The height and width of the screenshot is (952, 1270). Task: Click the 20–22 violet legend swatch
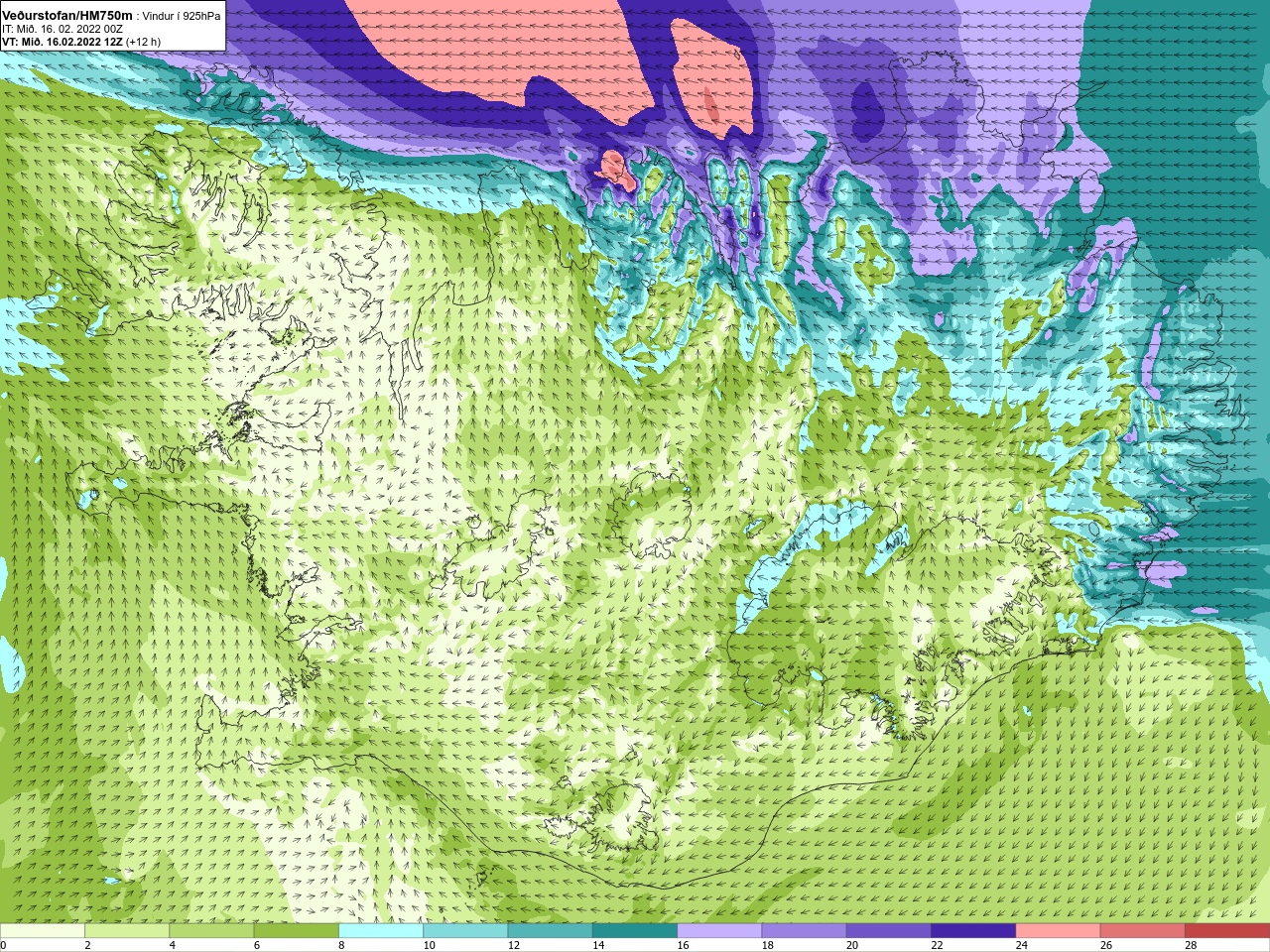click(x=889, y=931)
